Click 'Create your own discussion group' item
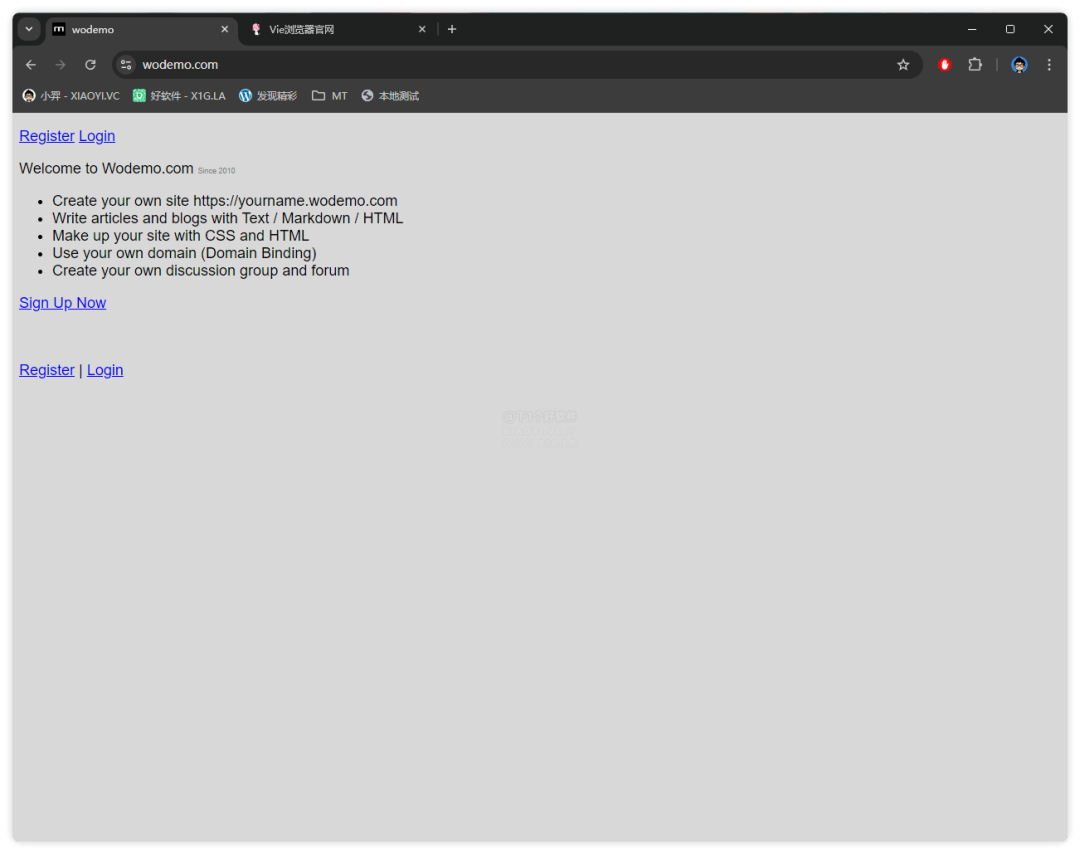The image size is (1080, 854). [200, 271]
